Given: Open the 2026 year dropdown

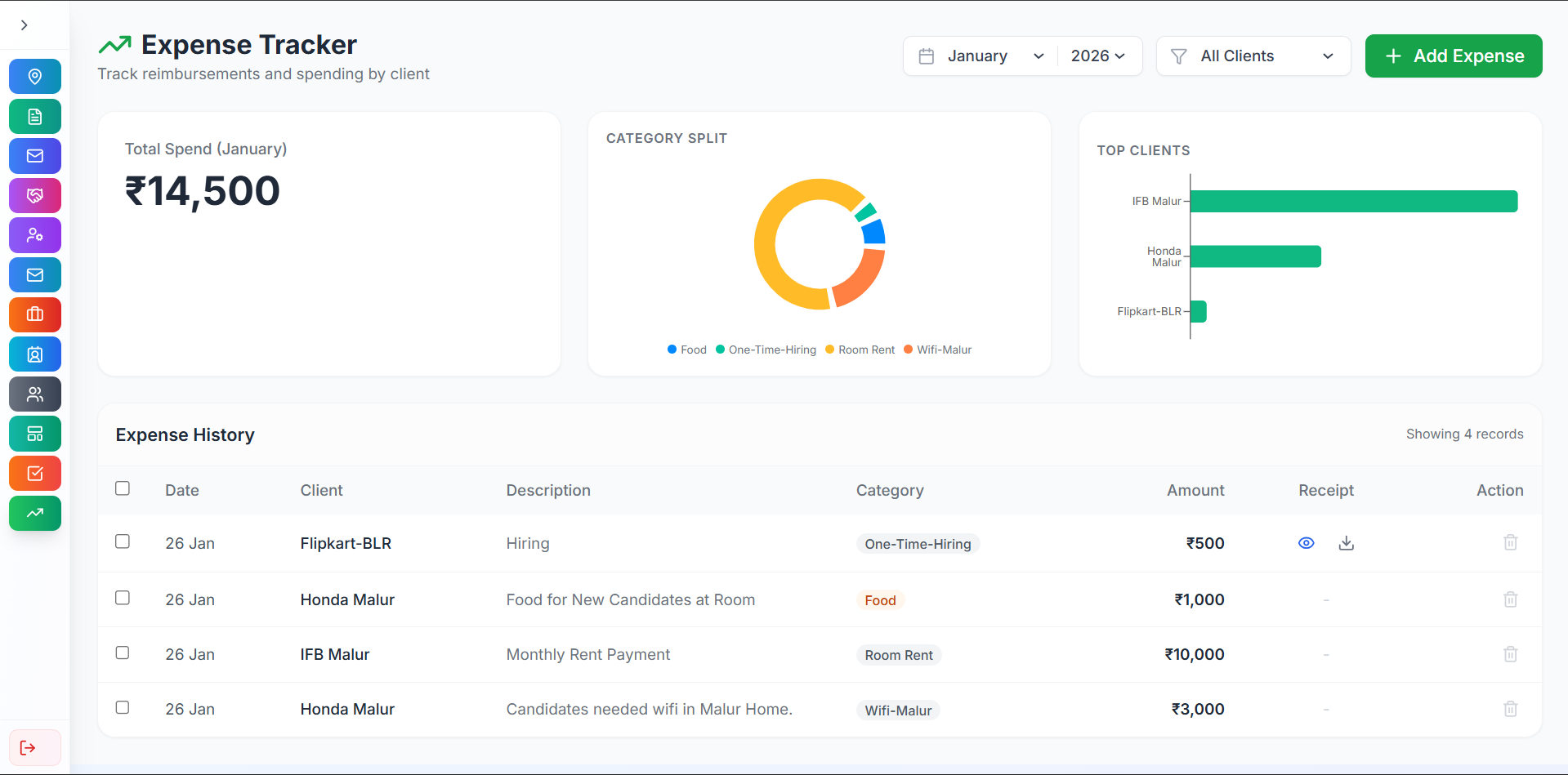Looking at the screenshot, I should coord(1097,56).
